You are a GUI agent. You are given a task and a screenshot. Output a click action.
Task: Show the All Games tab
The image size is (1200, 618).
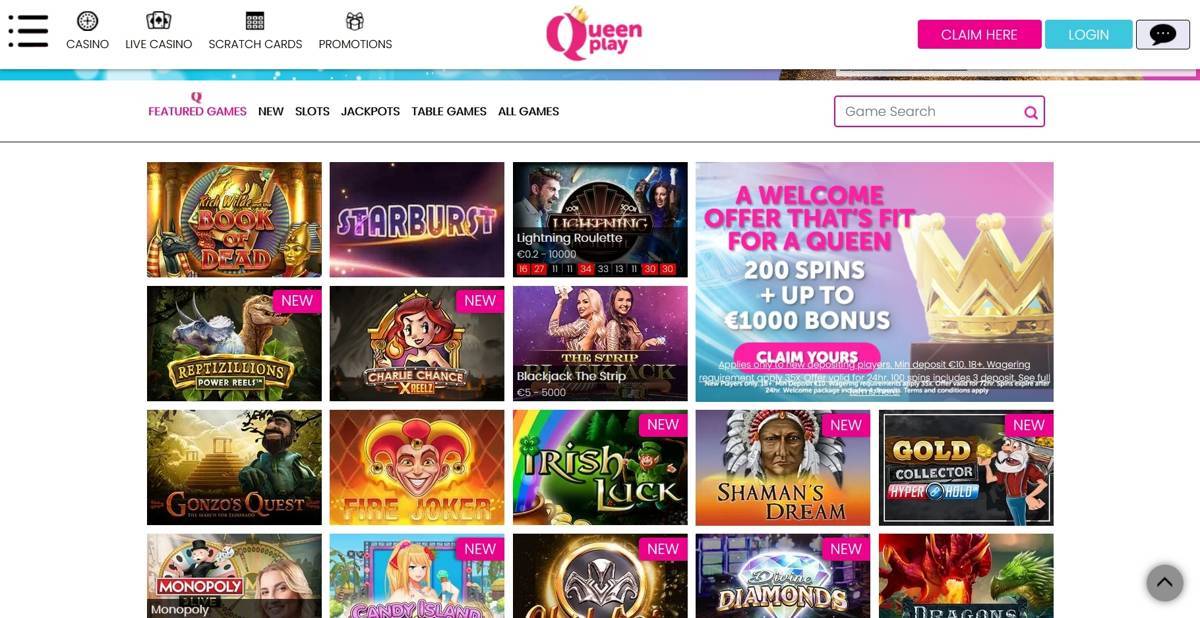(x=528, y=111)
